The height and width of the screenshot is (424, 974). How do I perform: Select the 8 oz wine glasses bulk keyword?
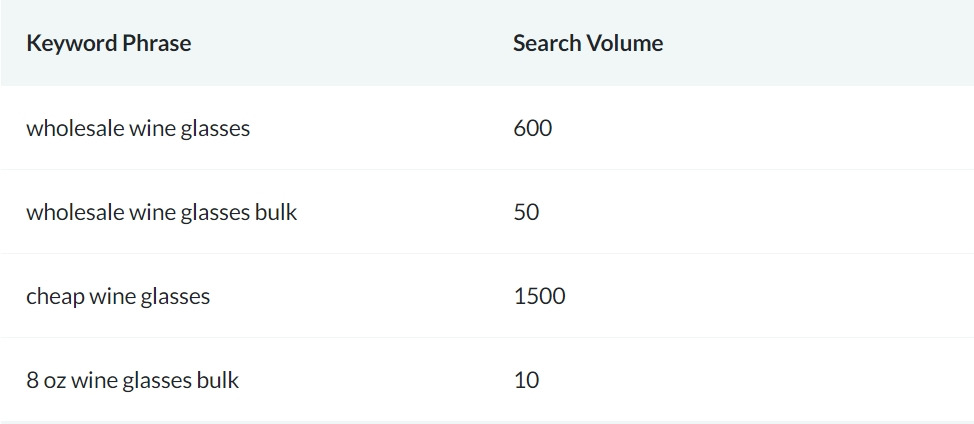click(132, 380)
